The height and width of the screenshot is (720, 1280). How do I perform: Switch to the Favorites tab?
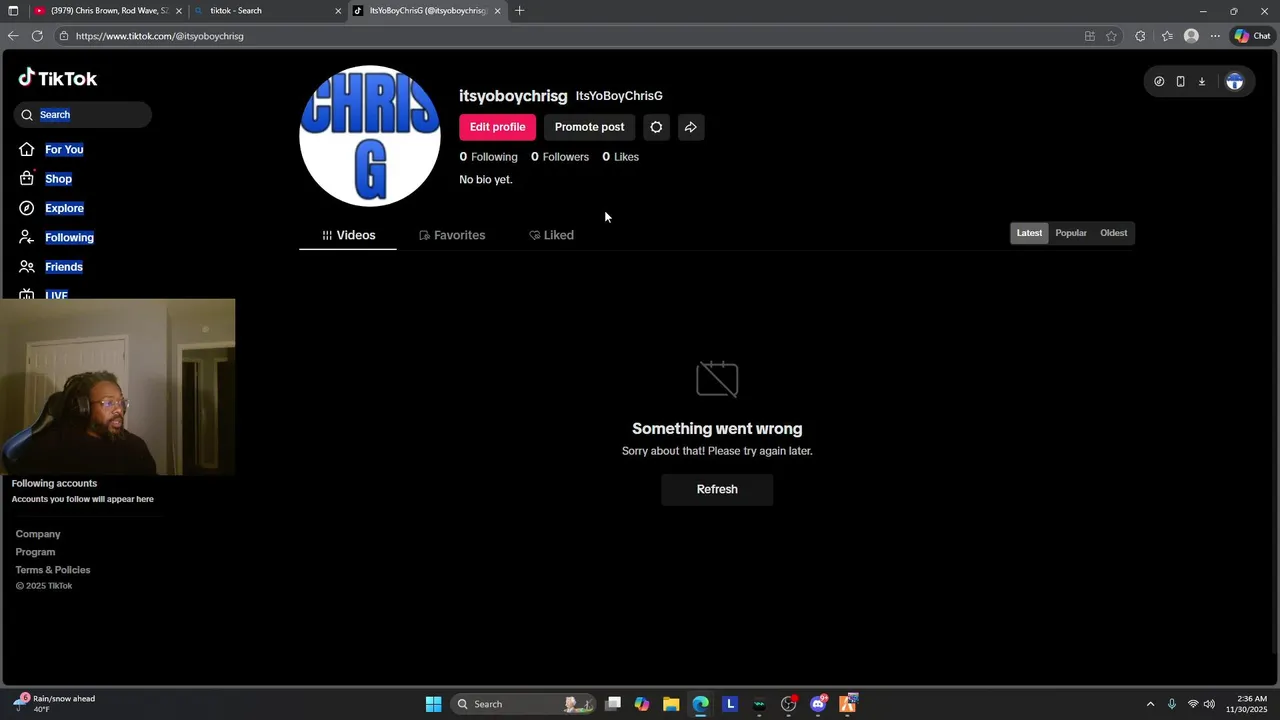click(452, 235)
